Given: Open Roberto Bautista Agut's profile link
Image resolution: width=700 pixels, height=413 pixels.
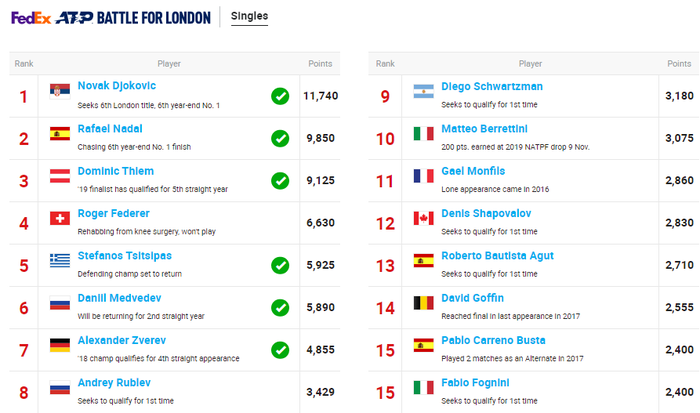Looking at the screenshot, I should [x=497, y=256].
